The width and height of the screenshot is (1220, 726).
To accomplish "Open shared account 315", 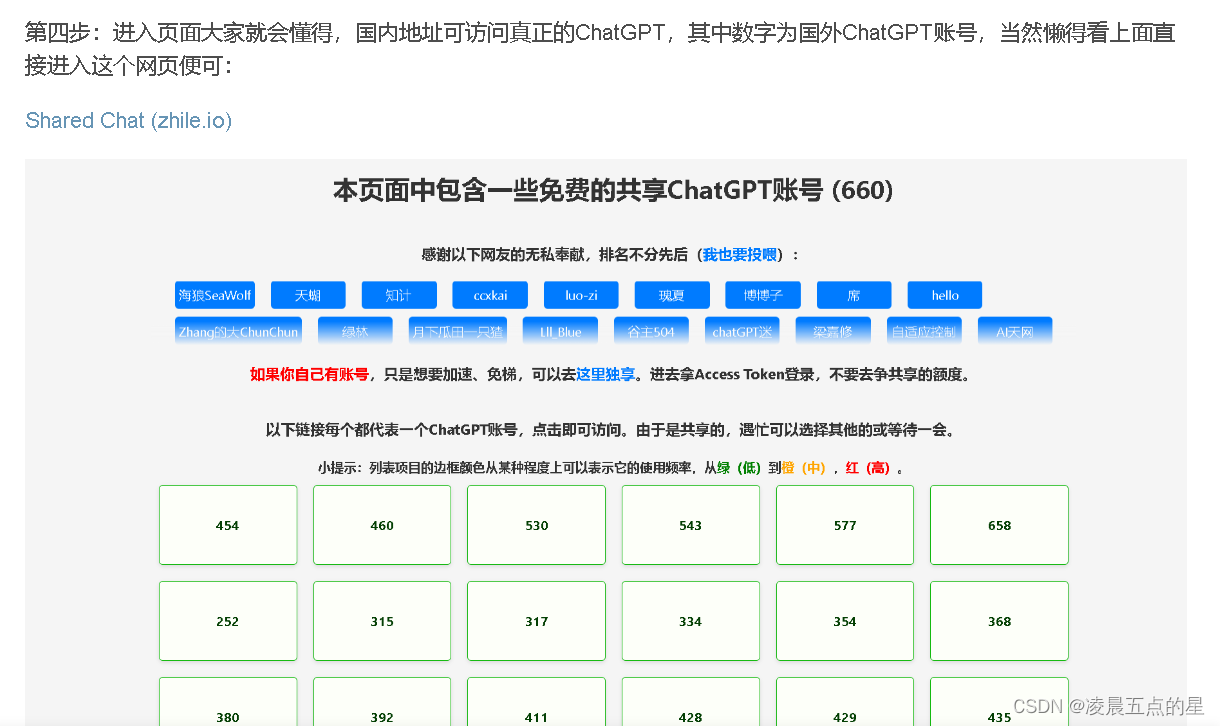I will click(x=382, y=621).
